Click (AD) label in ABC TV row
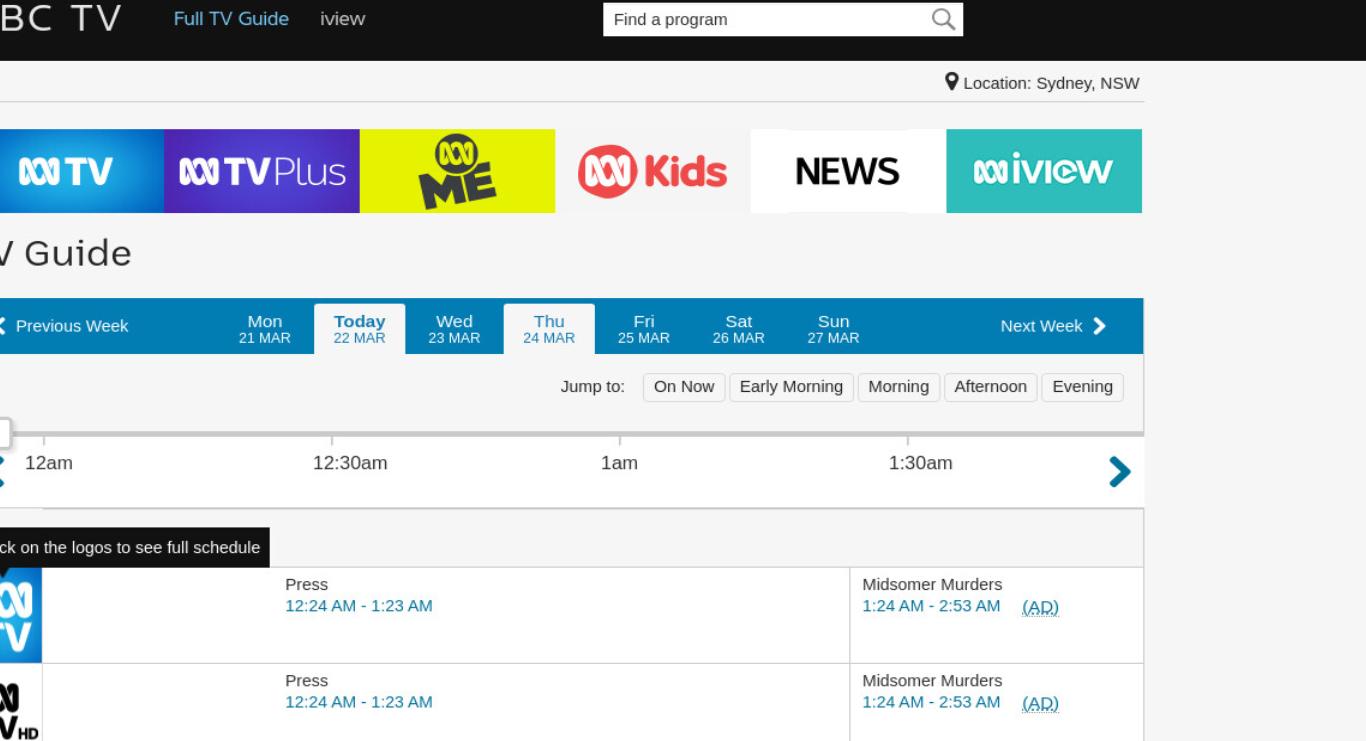Screen dimensions: 1366x741 (x=1040, y=607)
